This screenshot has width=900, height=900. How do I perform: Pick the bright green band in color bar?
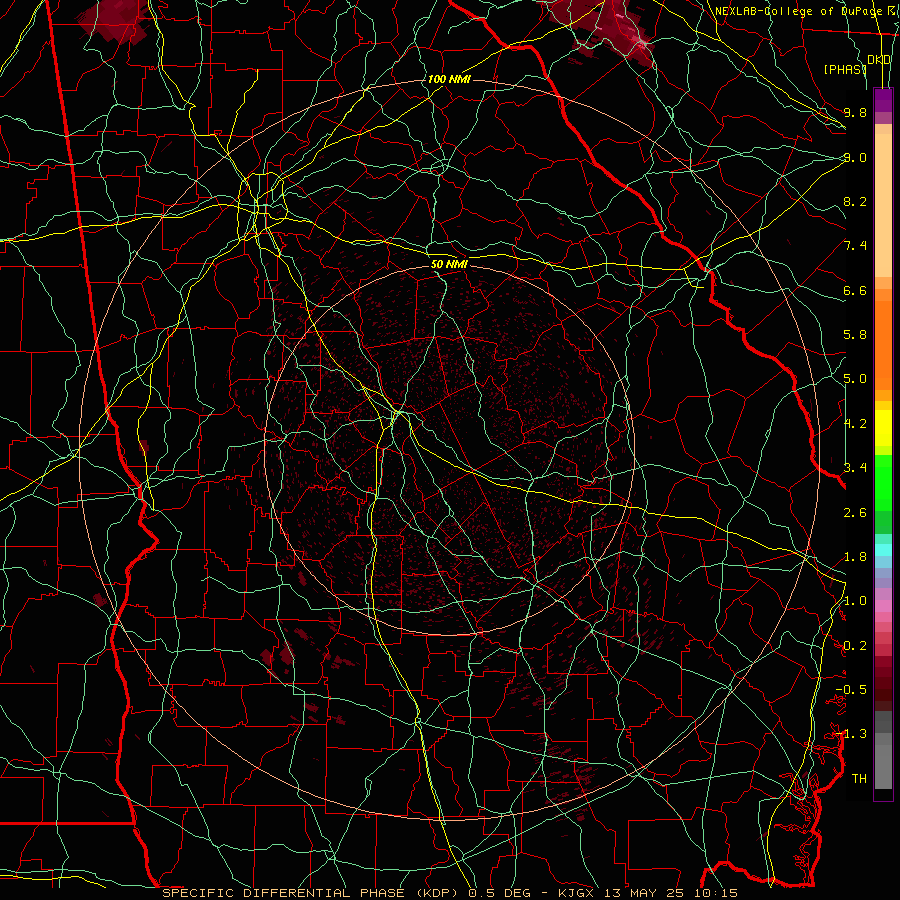883,483
